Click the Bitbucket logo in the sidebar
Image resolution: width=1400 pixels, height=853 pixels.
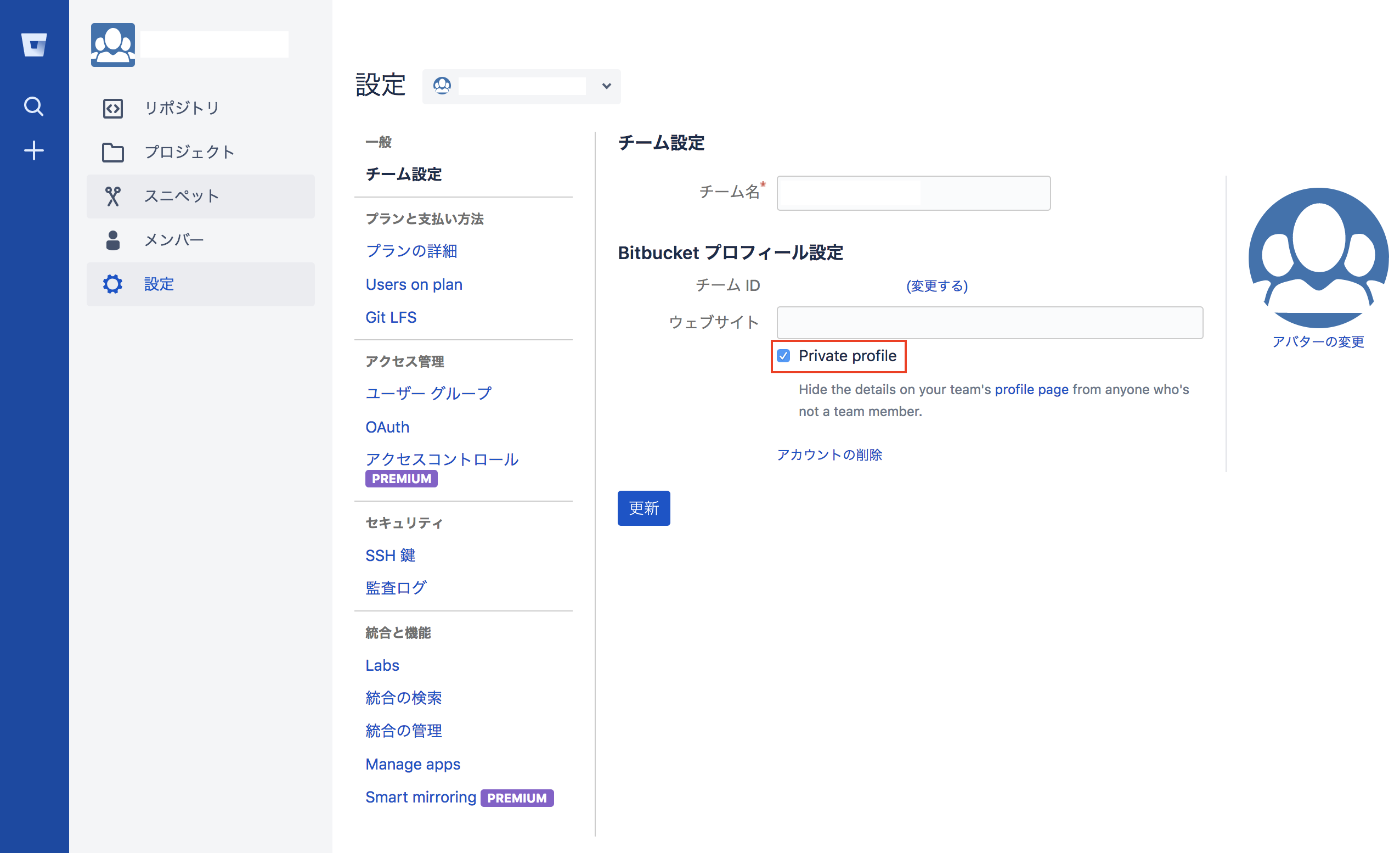pos(34,46)
